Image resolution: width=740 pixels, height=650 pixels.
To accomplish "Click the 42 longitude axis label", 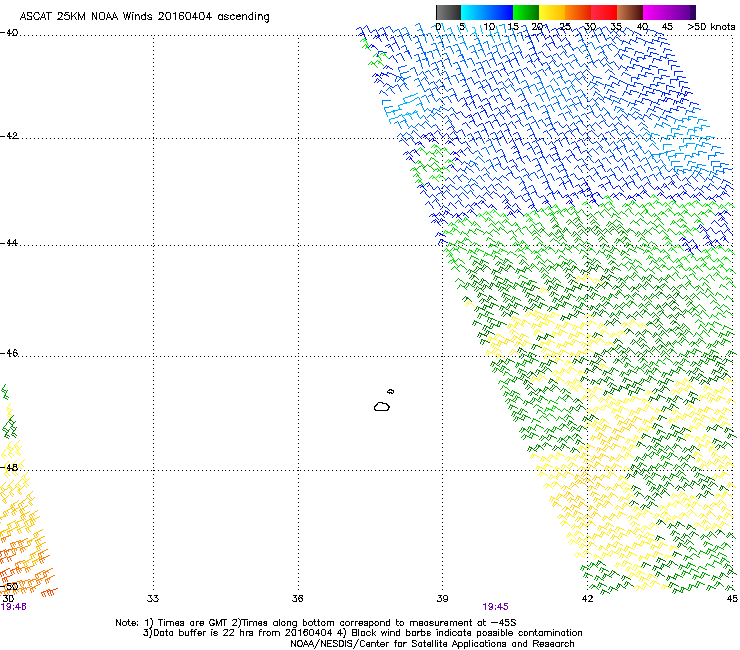I will (587, 599).
